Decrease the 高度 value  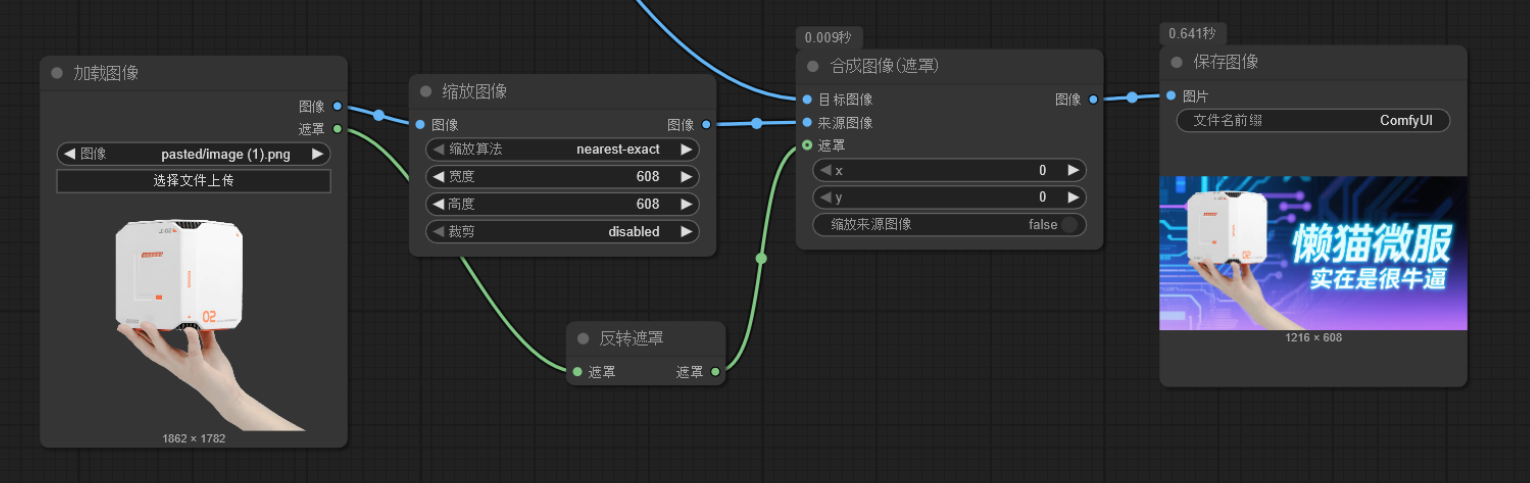[437, 204]
